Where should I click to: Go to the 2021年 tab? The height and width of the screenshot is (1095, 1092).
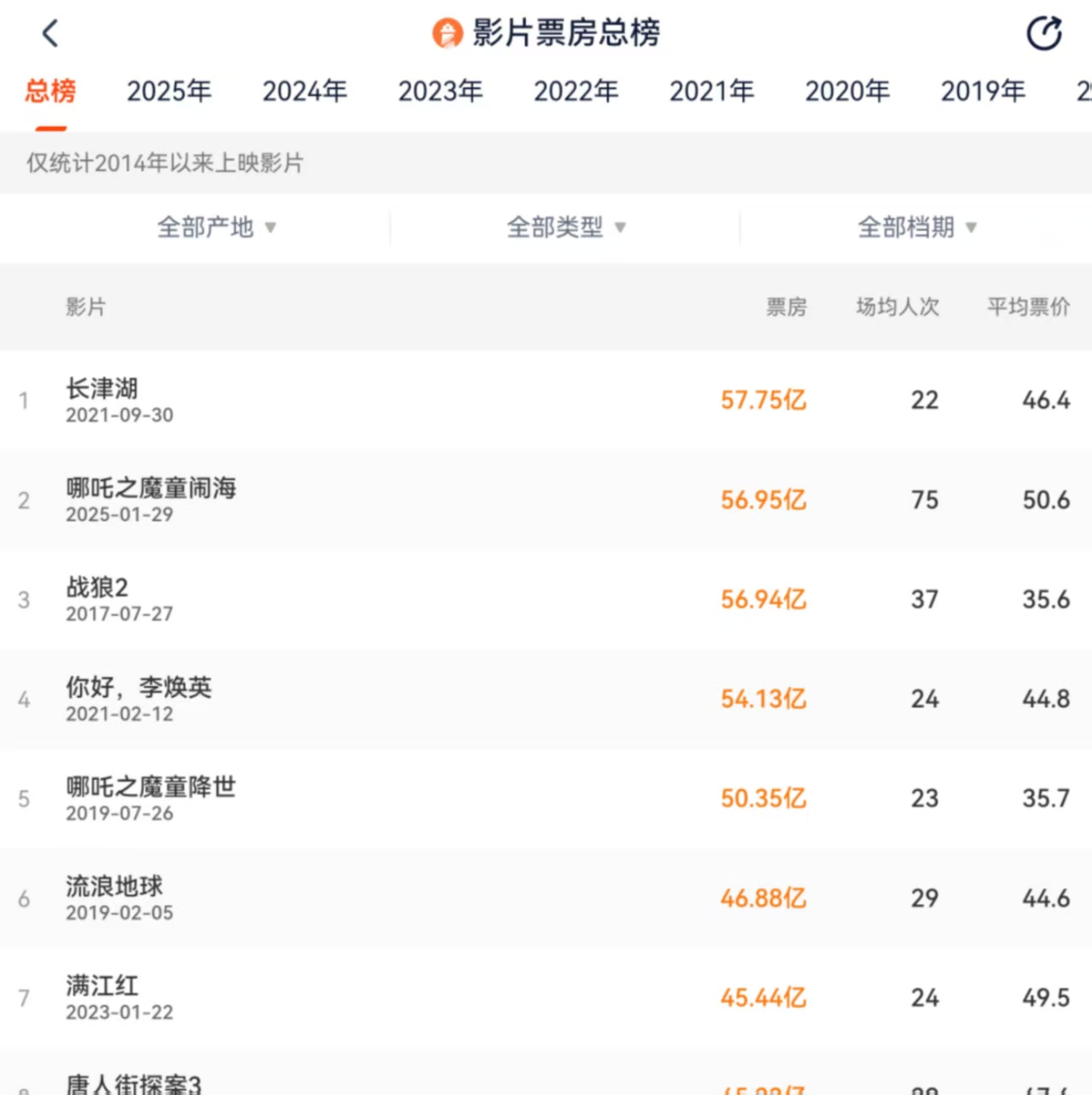[712, 91]
